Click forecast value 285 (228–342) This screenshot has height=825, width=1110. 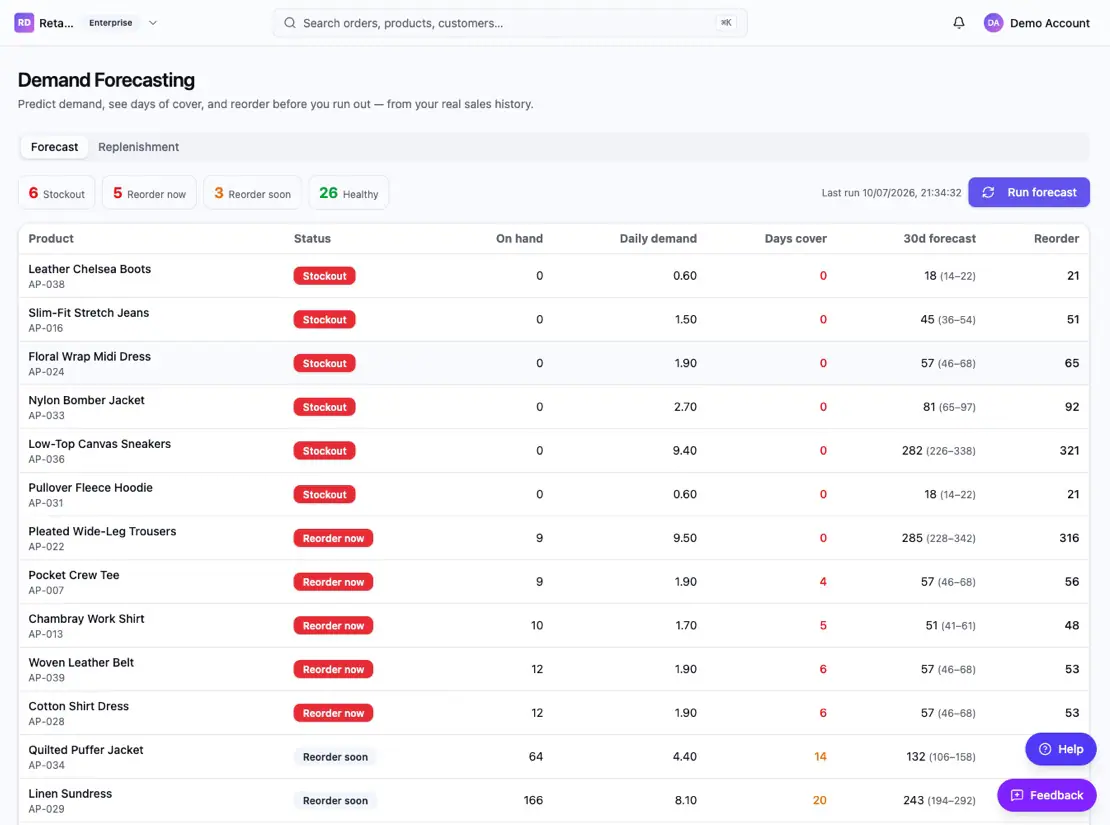tap(939, 538)
